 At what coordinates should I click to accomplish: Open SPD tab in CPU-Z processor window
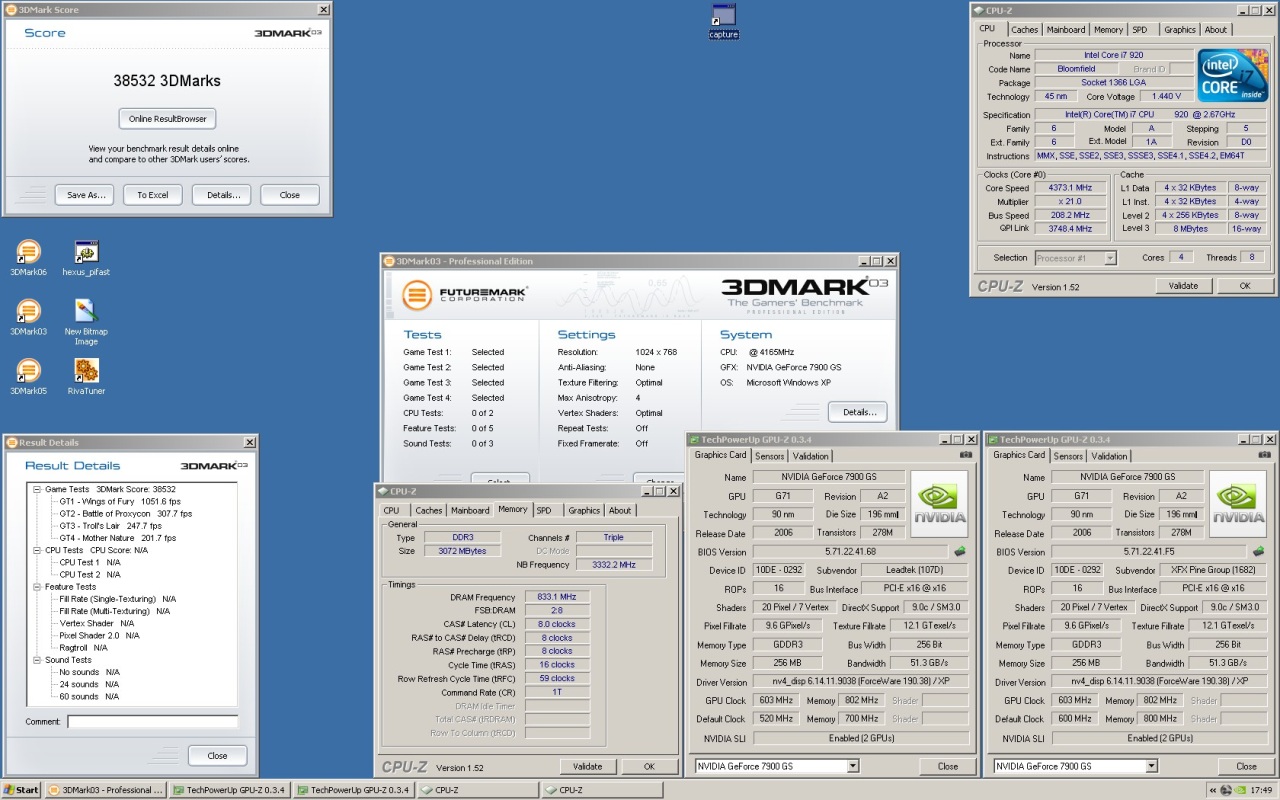[1140, 30]
